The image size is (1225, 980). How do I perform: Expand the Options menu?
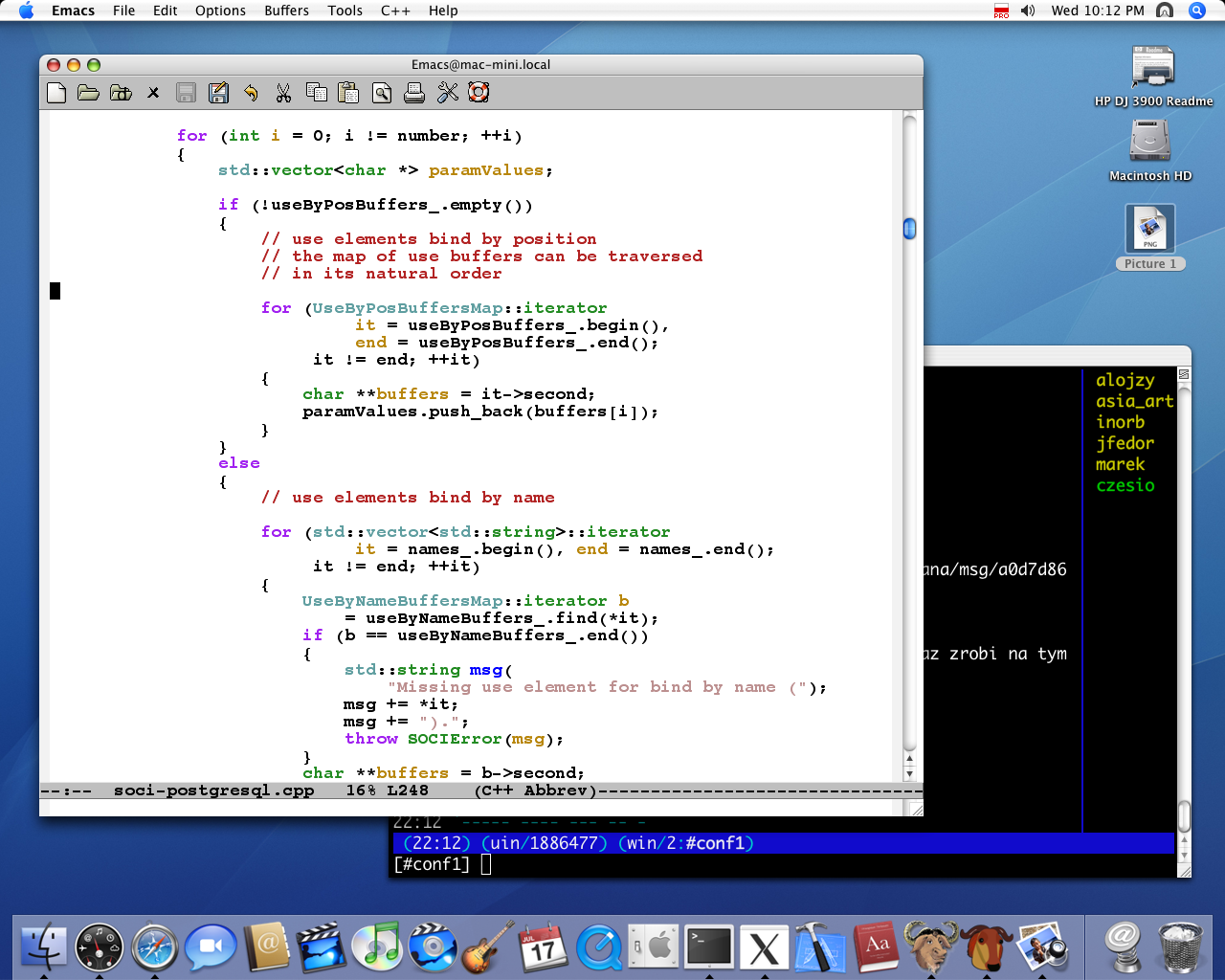coord(220,11)
